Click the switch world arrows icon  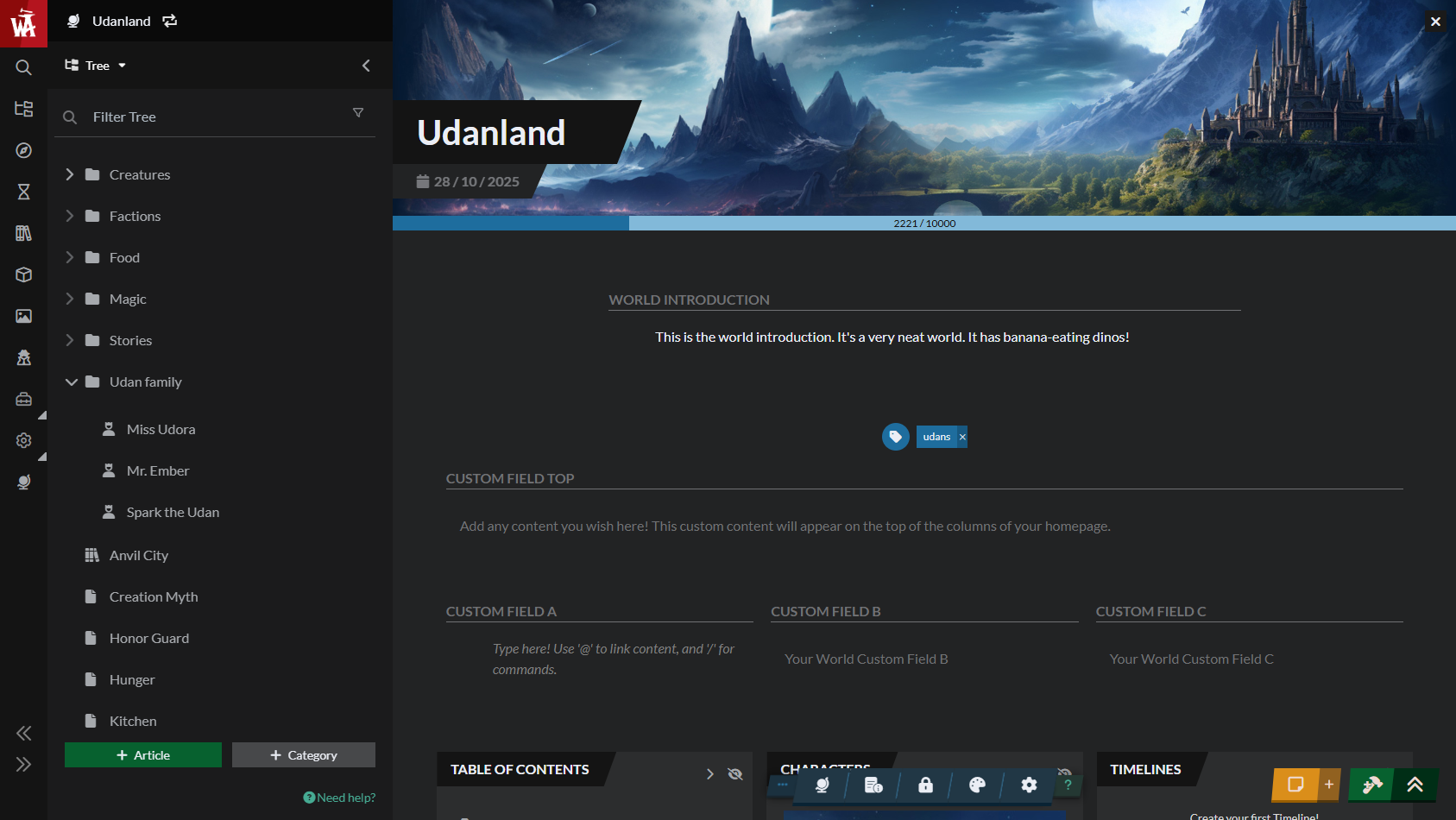pyautogui.click(x=170, y=21)
